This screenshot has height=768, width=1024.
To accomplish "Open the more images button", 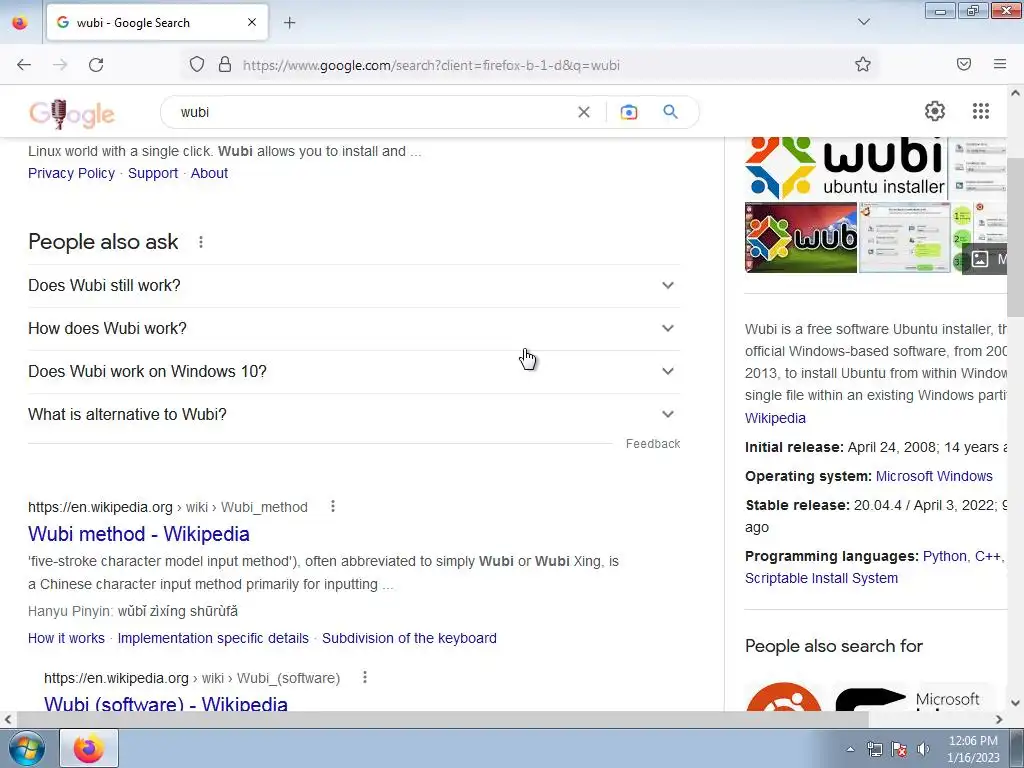I will point(985,259).
